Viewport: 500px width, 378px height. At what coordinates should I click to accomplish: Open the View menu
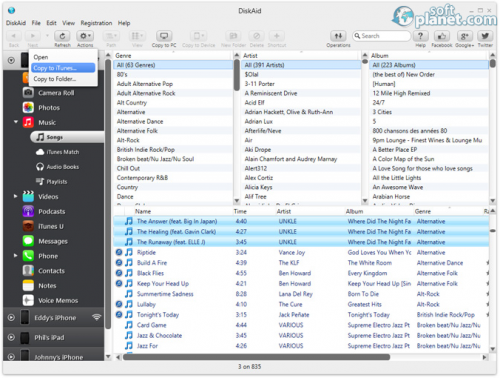coord(68,23)
